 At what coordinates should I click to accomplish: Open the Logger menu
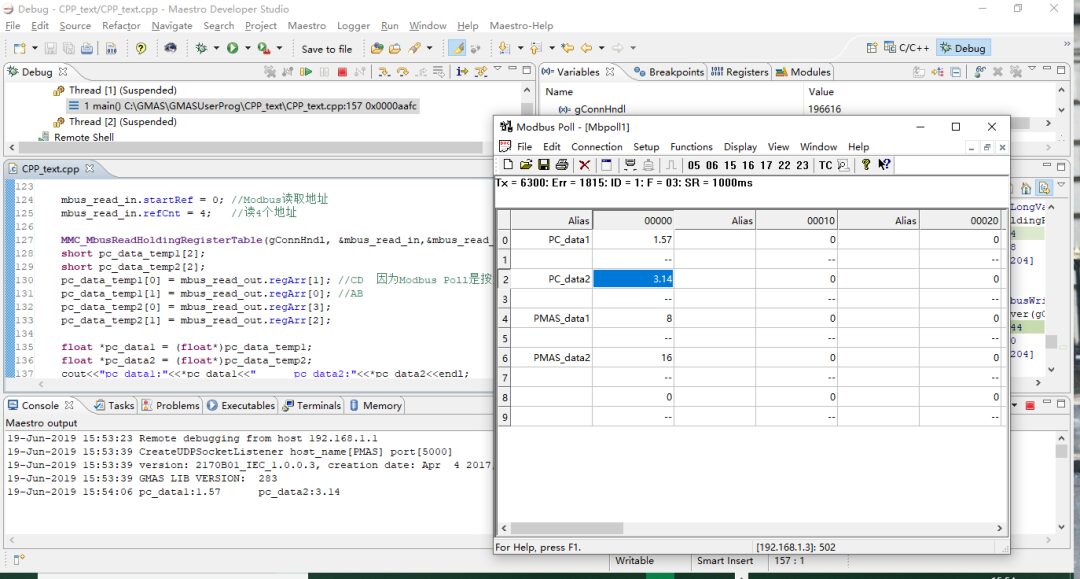click(x=353, y=25)
